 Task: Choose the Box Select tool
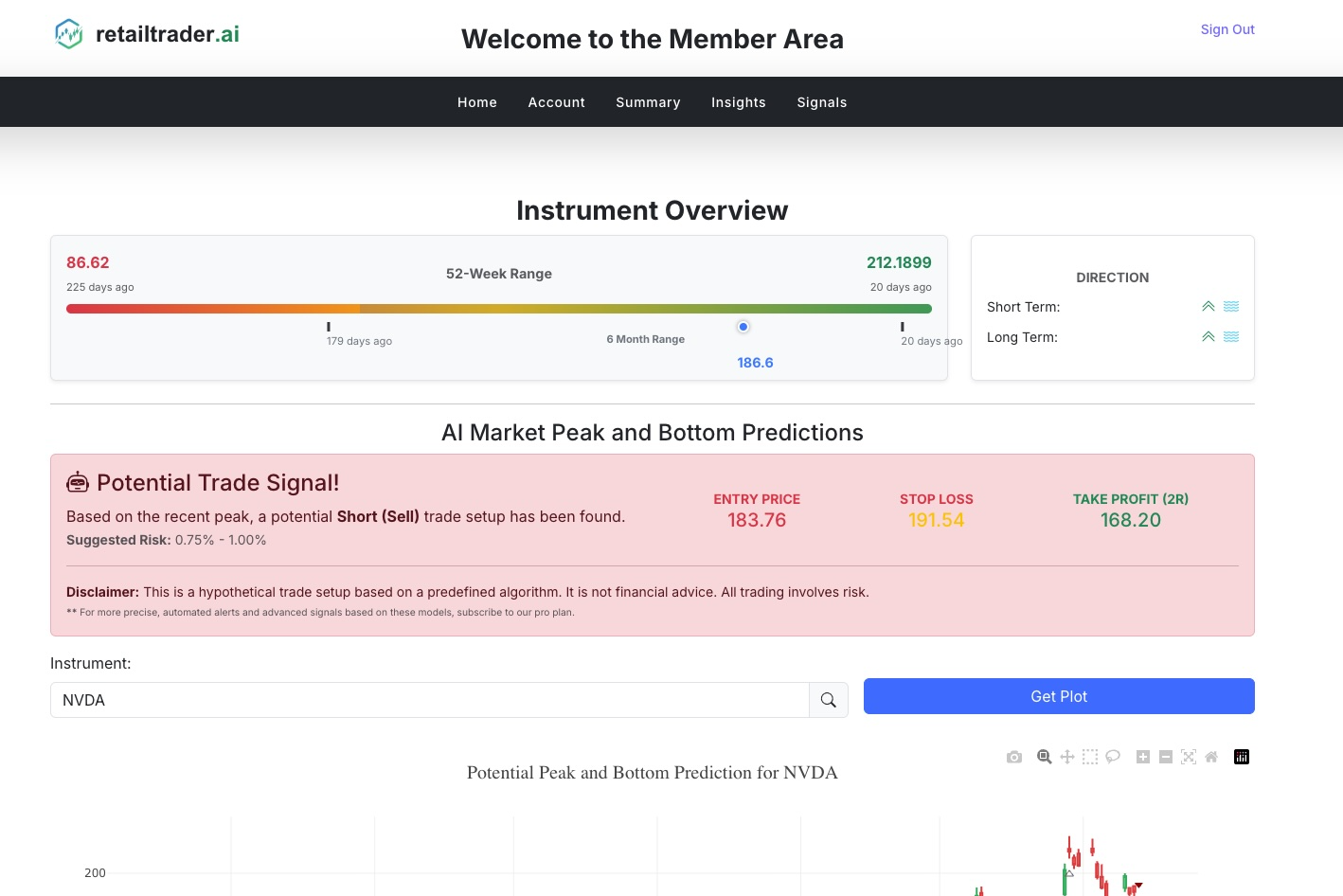(1090, 757)
